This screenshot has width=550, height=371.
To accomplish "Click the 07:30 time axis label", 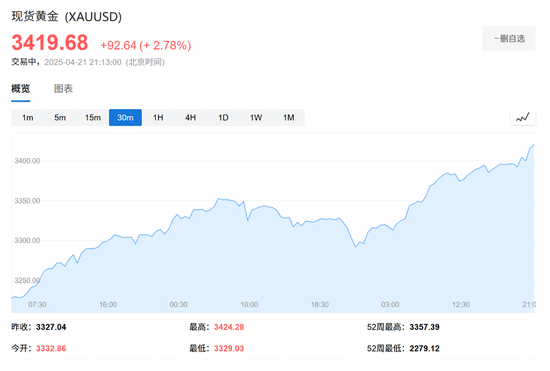I will (x=37, y=305).
